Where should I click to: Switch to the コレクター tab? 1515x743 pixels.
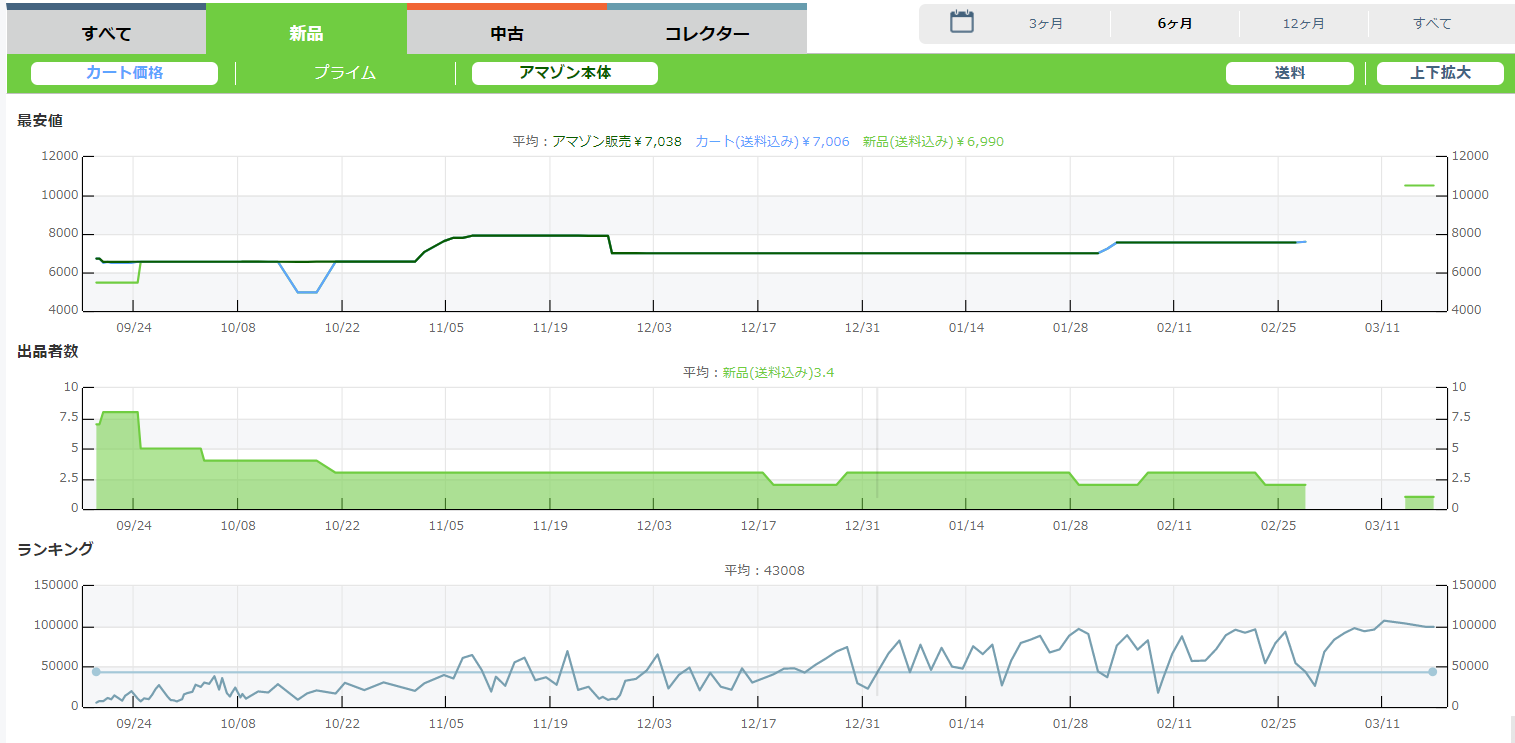coord(707,33)
